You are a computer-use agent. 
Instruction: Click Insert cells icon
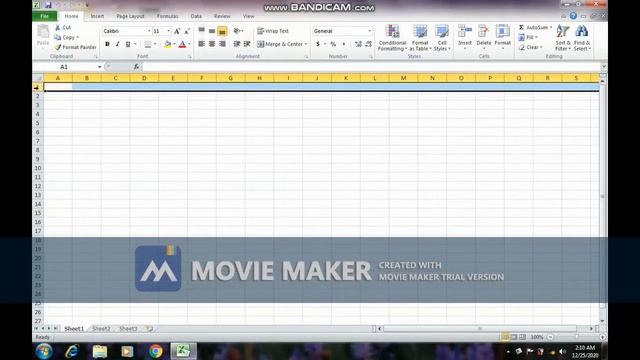click(x=464, y=32)
